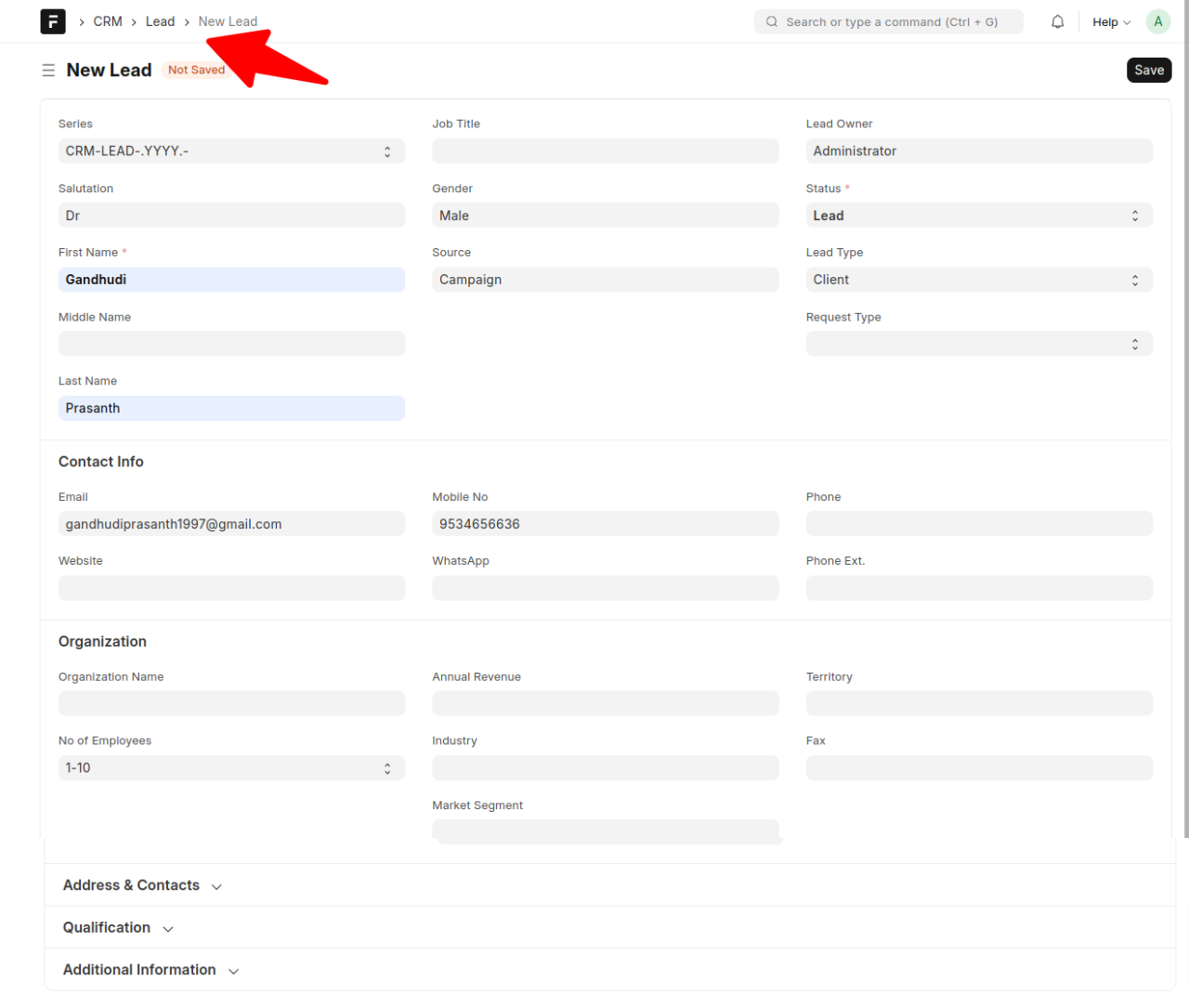Open the Help dropdown
The image size is (1189, 1008).
click(1111, 21)
